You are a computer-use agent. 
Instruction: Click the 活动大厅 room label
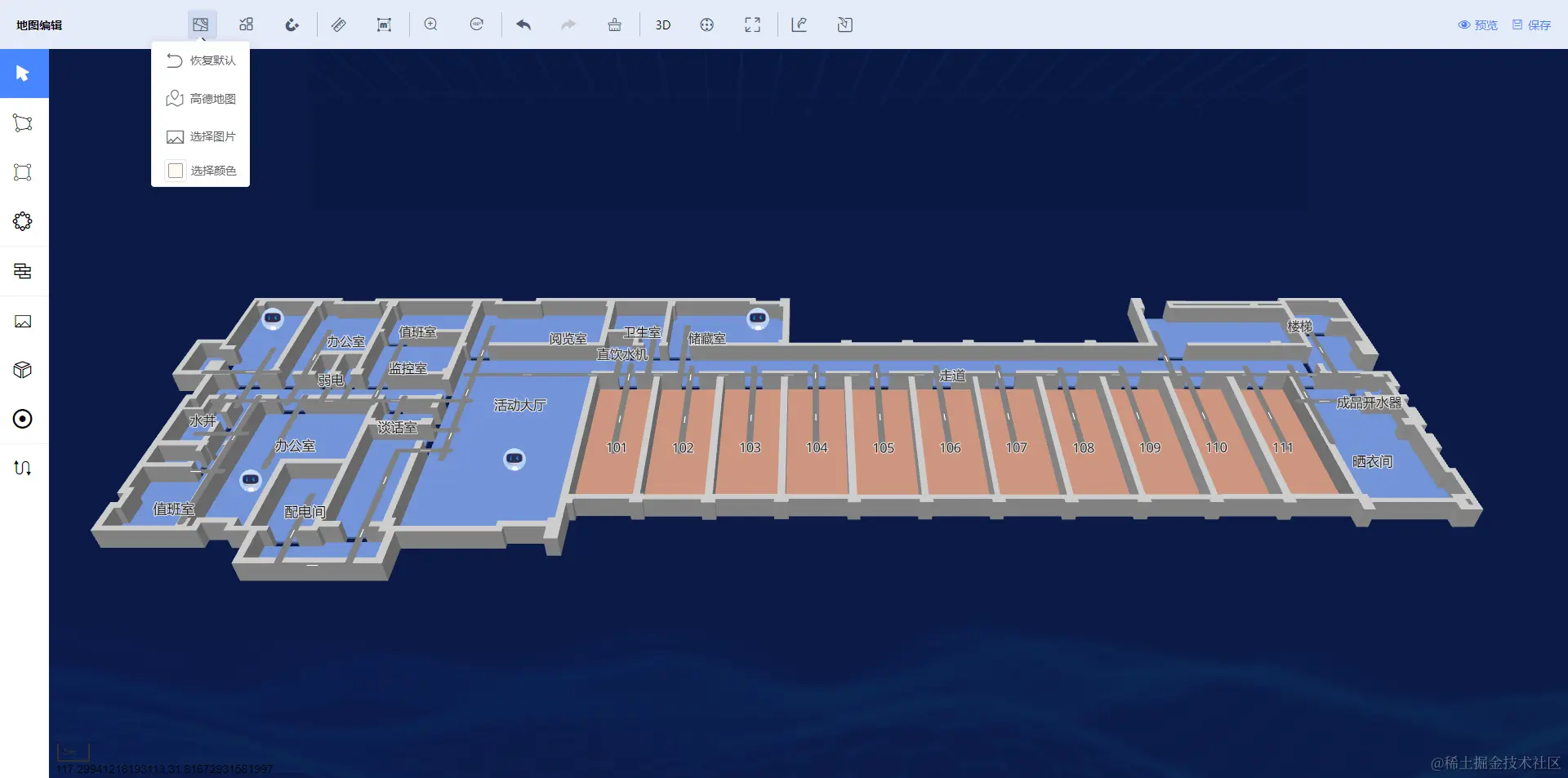[x=520, y=405]
